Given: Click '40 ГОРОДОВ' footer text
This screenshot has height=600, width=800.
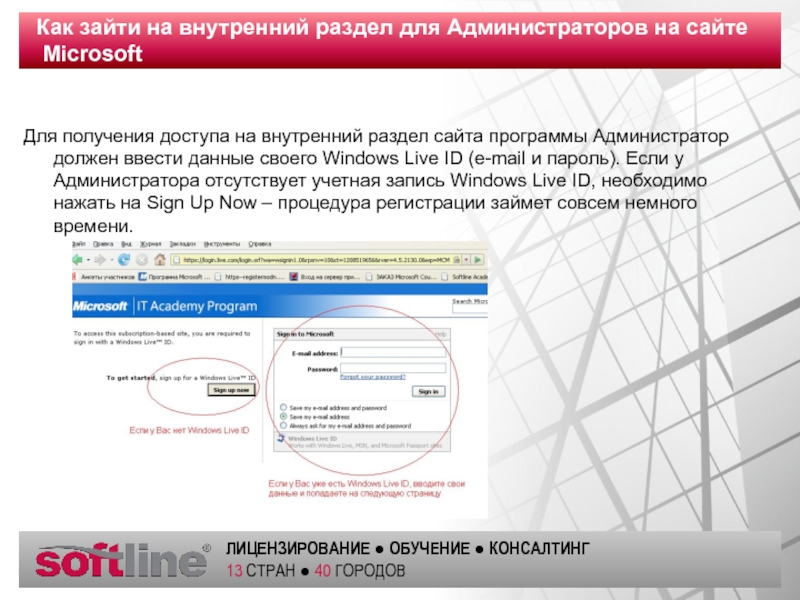Looking at the screenshot, I should (360, 570).
